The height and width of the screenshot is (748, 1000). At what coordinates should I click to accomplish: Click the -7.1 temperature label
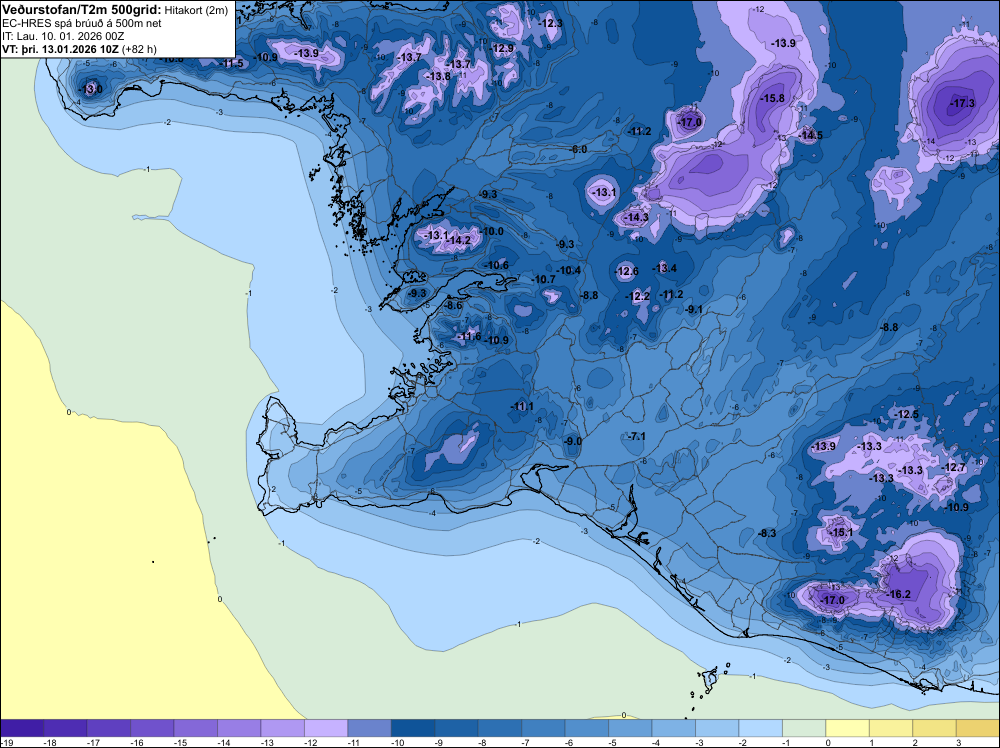(636, 437)
